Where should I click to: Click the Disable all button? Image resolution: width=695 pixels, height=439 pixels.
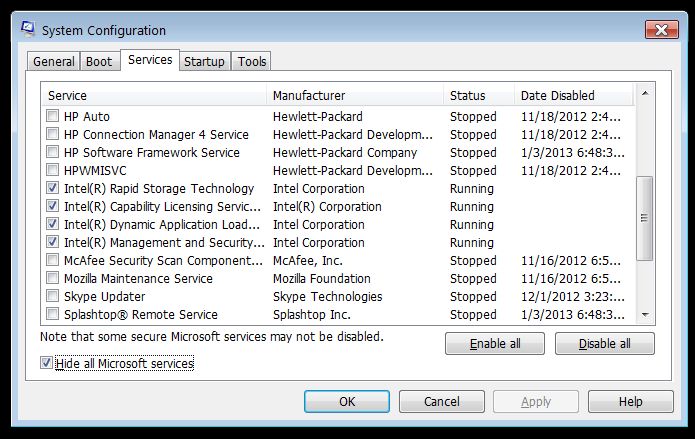(605, 344)
